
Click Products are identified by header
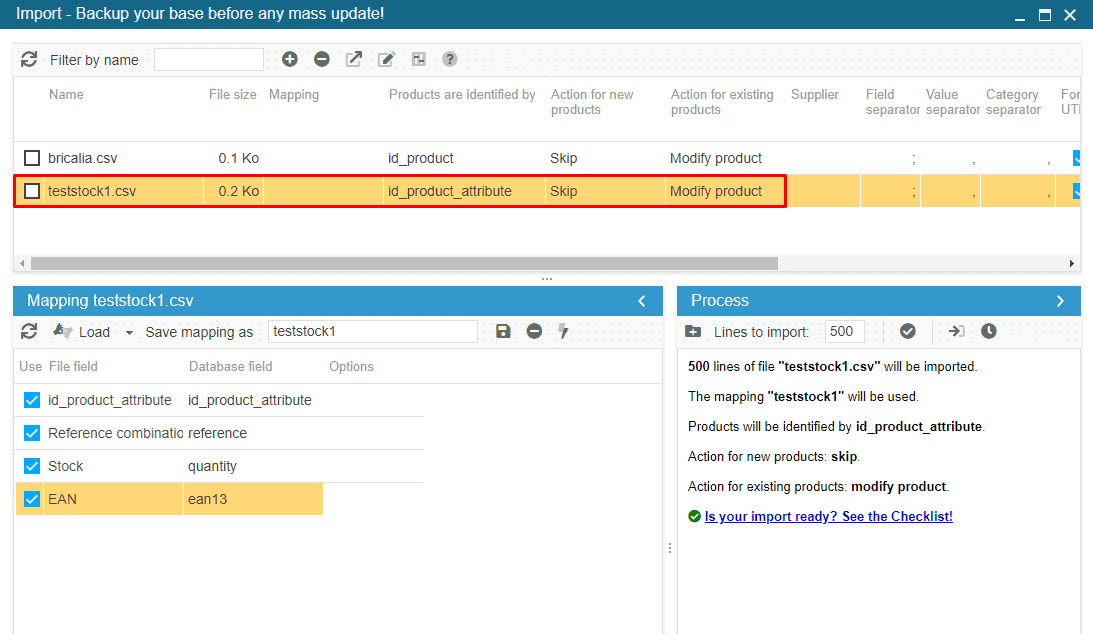click(462, 95)
